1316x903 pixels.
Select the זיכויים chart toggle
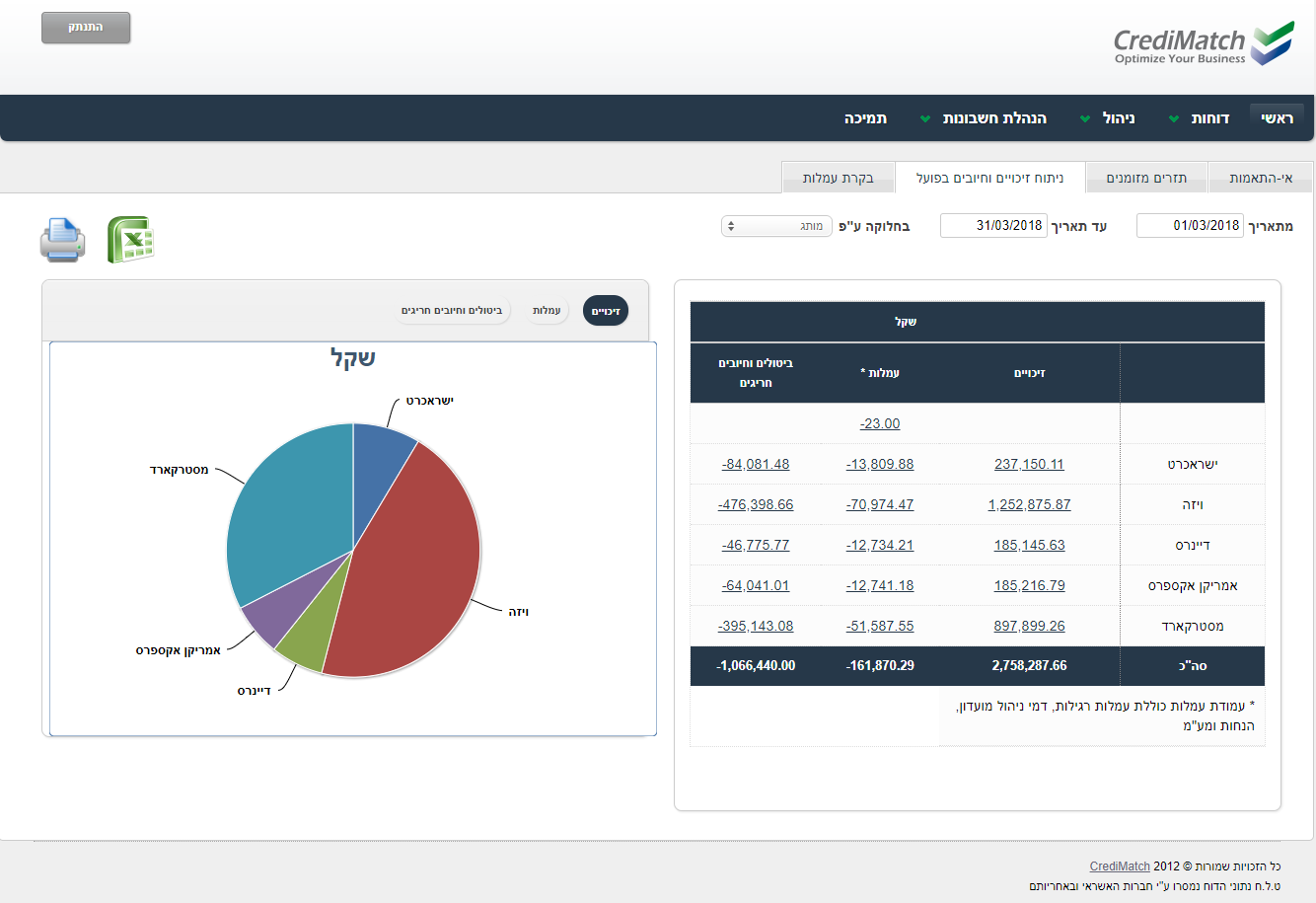coord(606,311)
